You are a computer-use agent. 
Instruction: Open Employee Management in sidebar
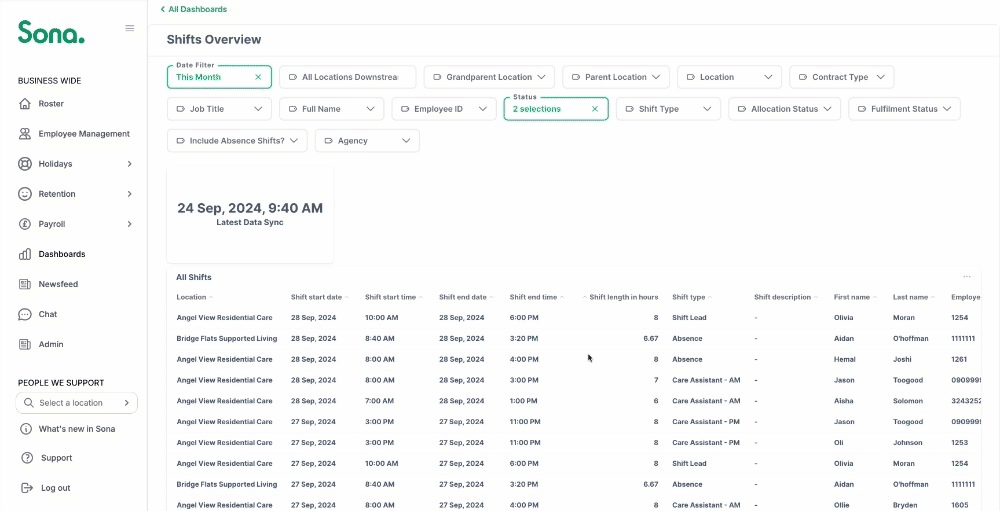[84, 134]
